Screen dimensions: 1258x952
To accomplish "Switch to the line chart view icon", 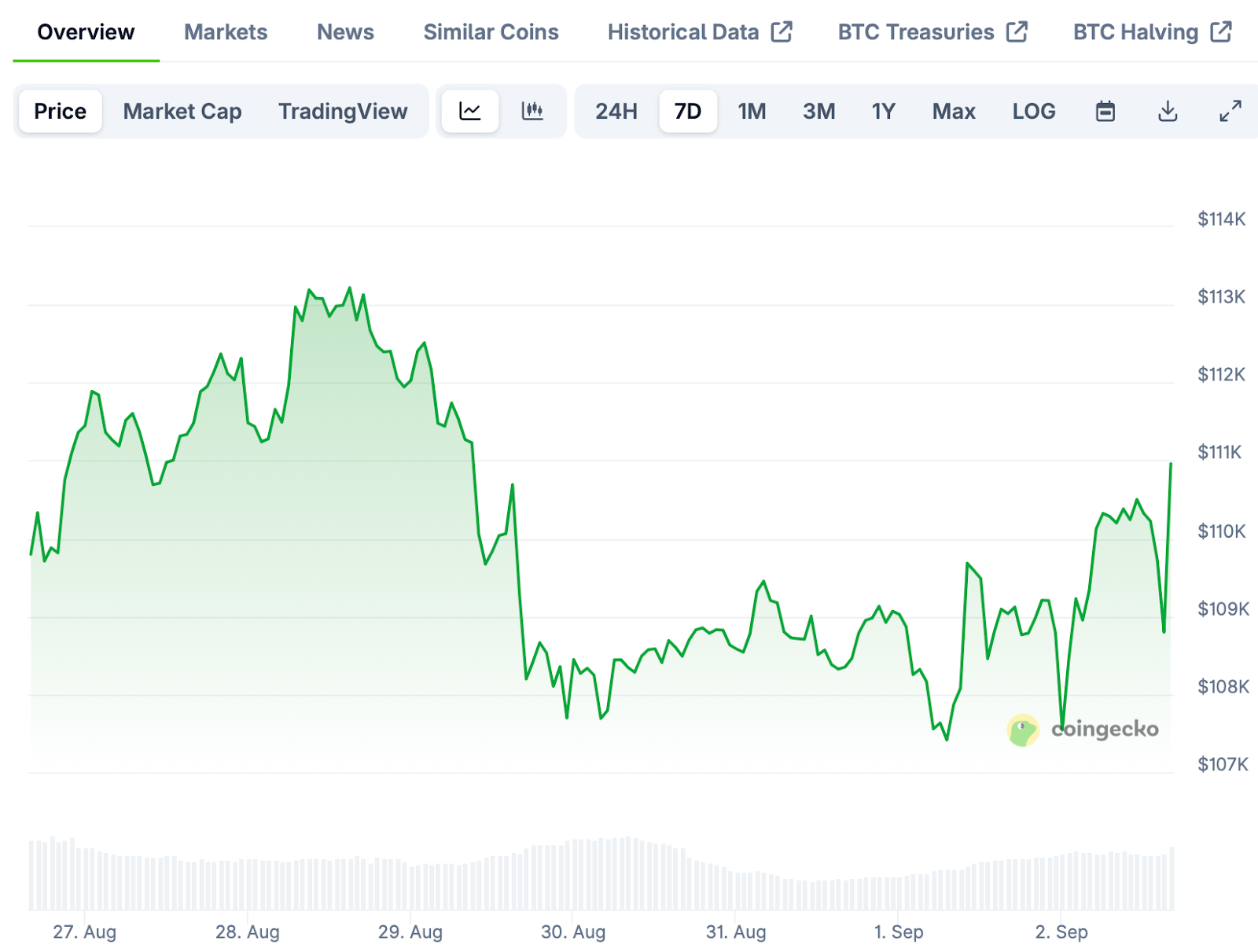I will tap(469, 111).
